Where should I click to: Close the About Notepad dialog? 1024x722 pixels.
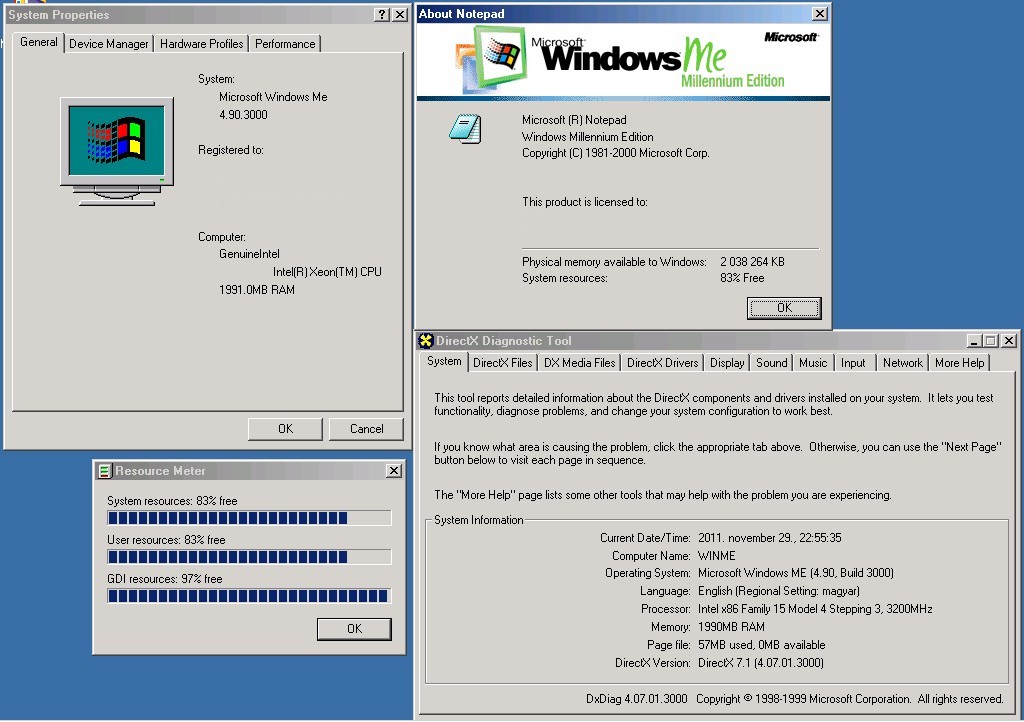820,13
